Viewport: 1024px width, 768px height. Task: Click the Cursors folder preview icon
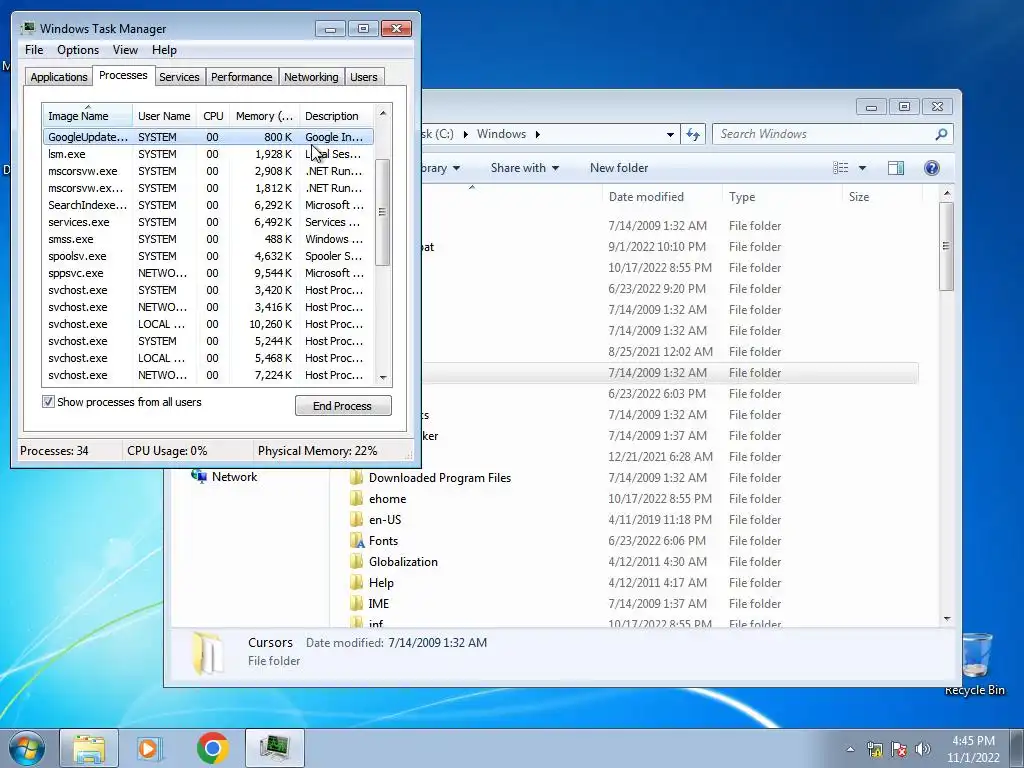click(207, 652)
